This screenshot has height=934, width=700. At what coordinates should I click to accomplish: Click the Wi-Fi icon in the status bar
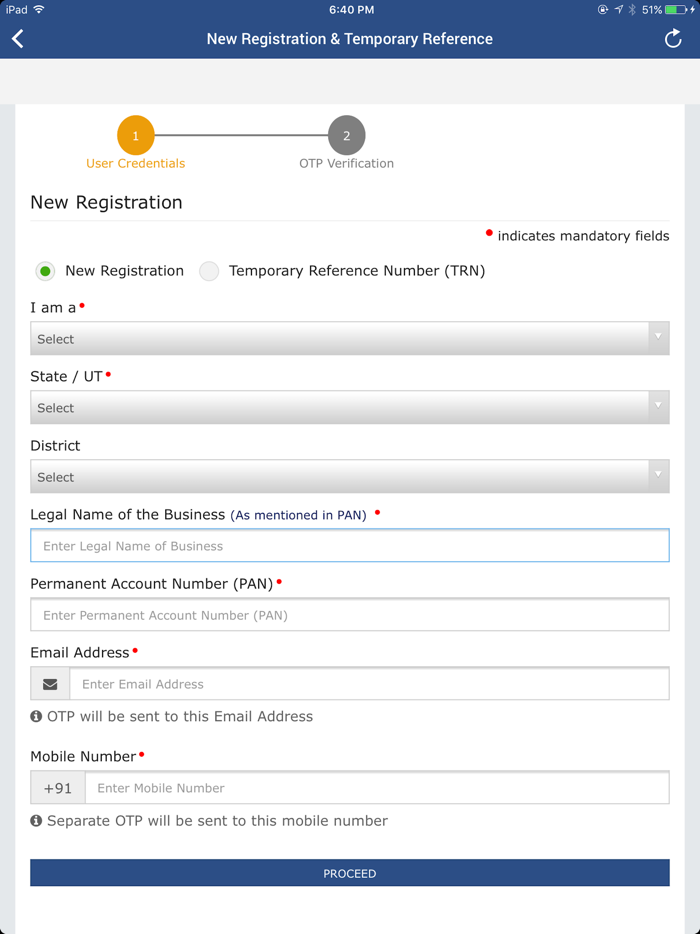pos(38,10)
